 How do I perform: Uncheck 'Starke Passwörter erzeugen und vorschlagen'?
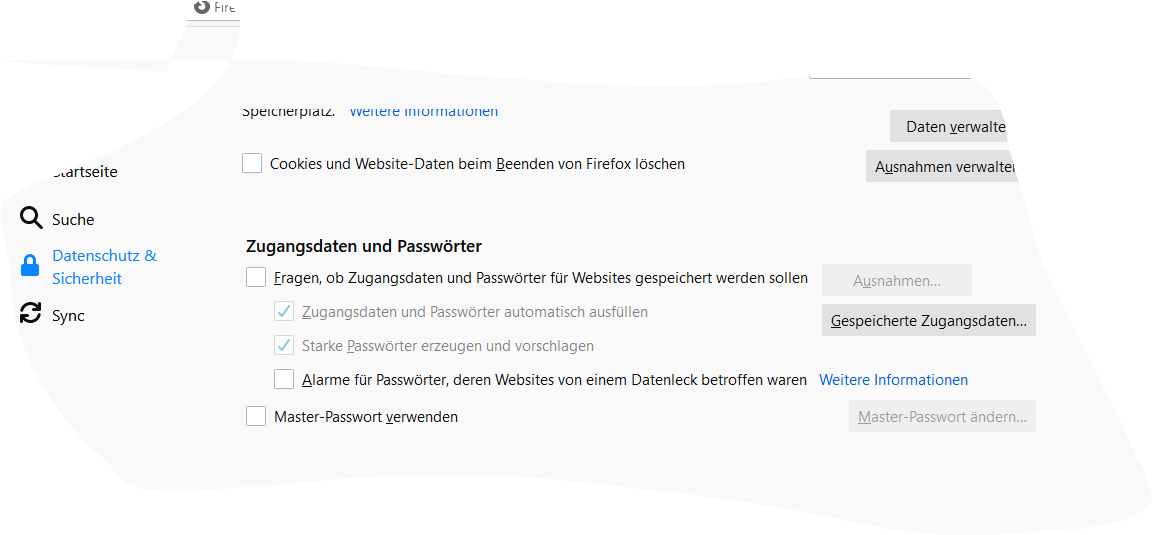284,346
